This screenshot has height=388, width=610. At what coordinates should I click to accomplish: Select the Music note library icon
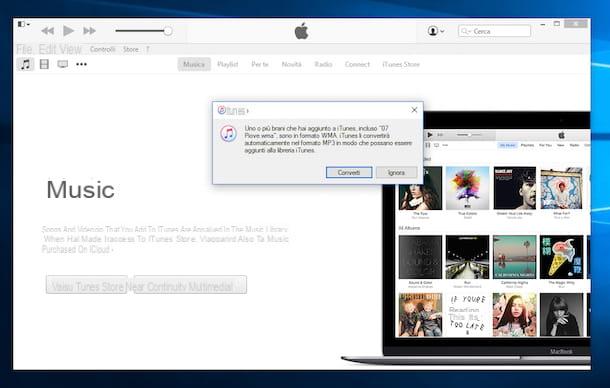pyautogui.click(x=25, y=64)
